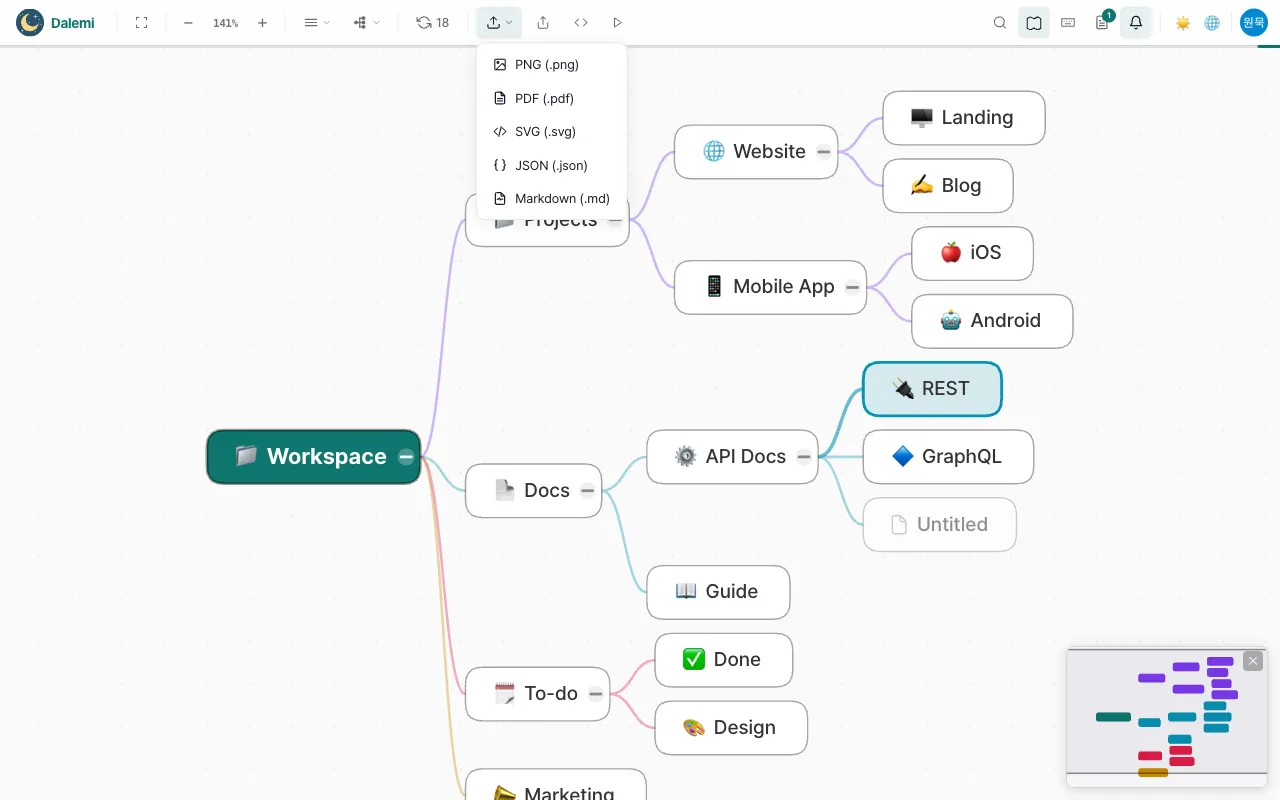Open the keyboard shortcuts icon

(x=1068, y=22)
